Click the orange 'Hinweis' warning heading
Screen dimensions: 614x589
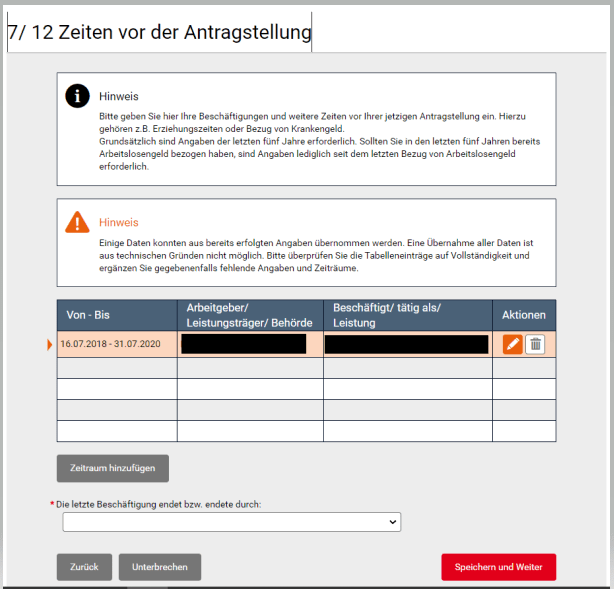click(119, 222)
